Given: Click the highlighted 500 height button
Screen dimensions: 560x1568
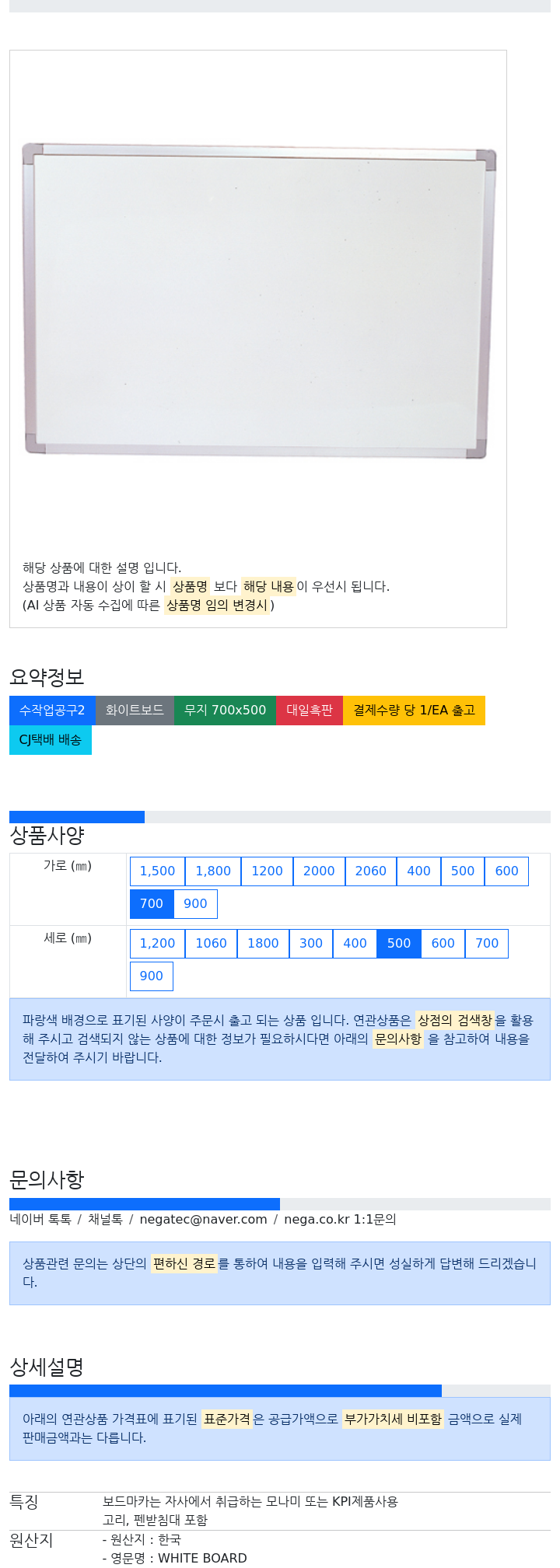Looking at the screenshot, I should [x=399, y=944].
